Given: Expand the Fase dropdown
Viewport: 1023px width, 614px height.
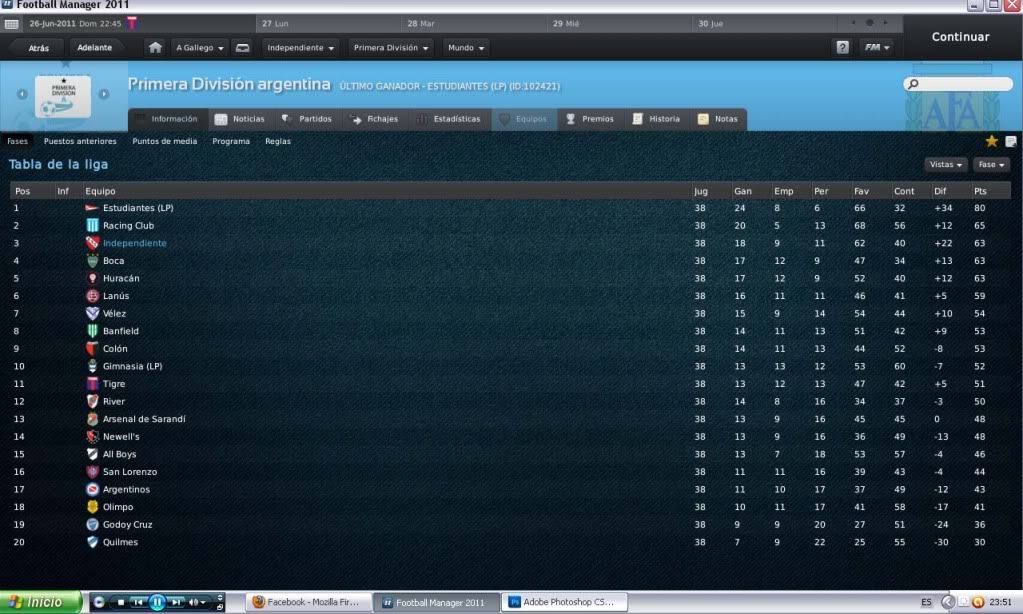Looking at the screenshot, I should point(991,164).
